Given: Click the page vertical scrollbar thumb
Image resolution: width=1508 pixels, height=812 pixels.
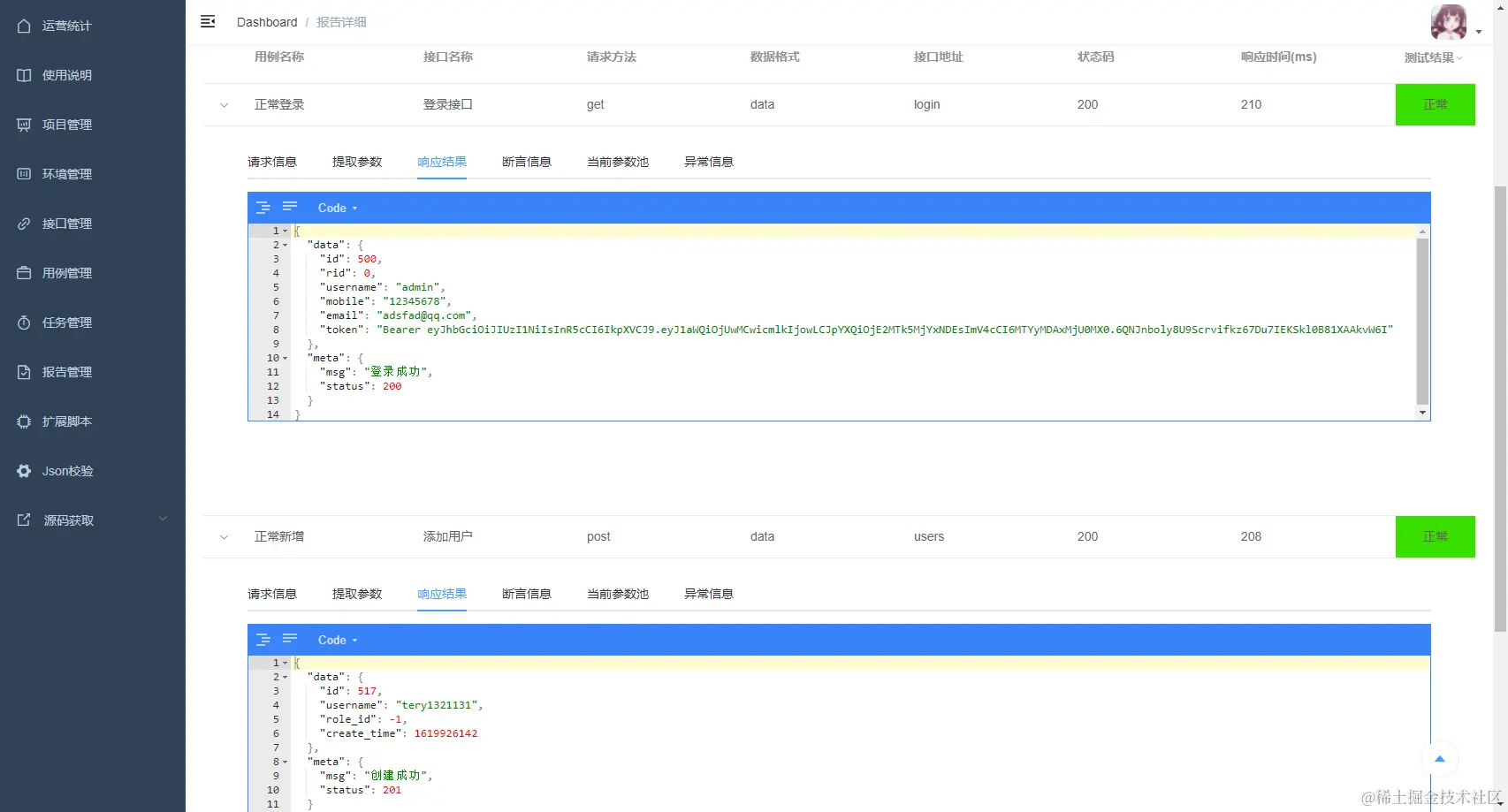Looking at the screenshot, I should tap(1500, 409).
